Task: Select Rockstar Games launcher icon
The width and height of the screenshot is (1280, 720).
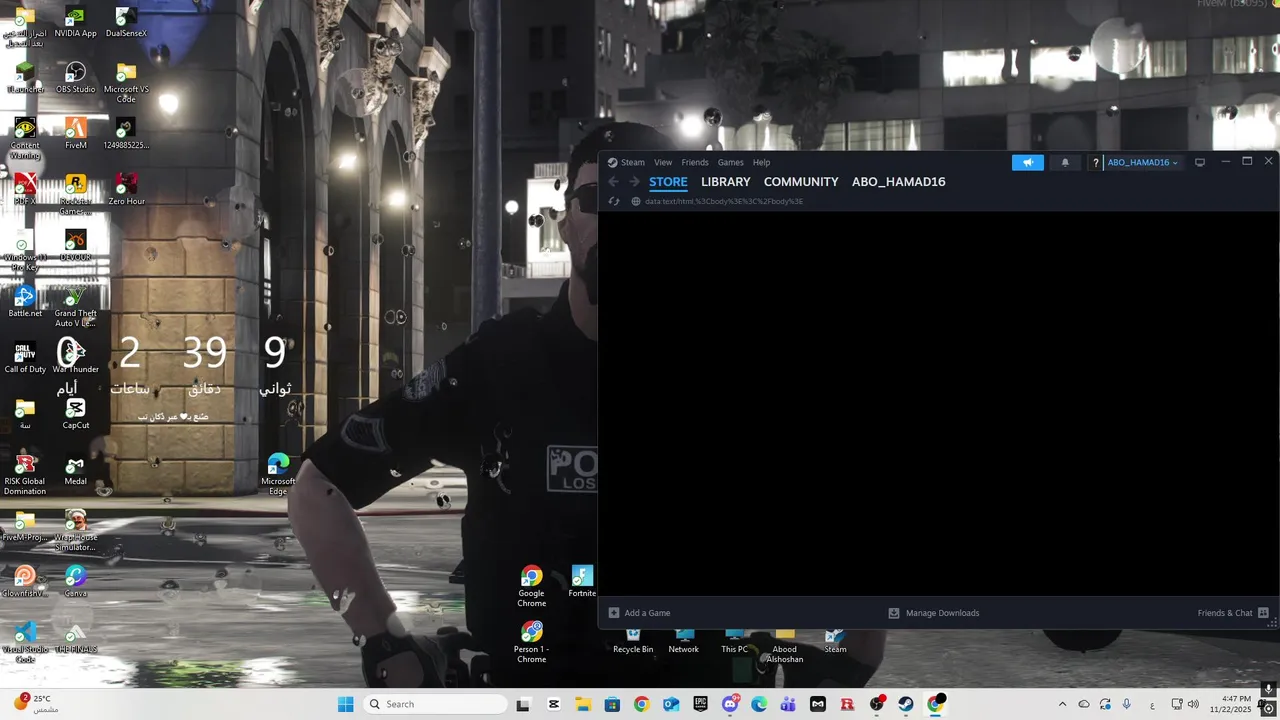Action: click(75, 195)
